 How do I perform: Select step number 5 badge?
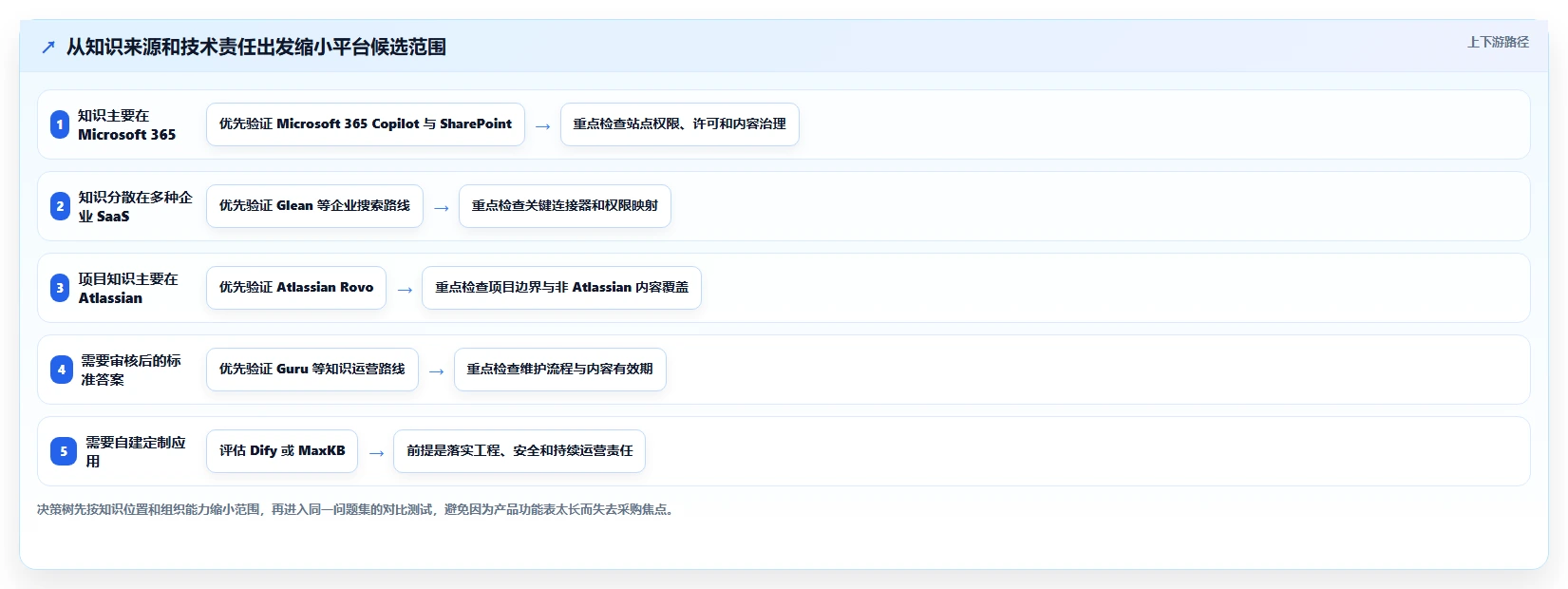point(64,451)
